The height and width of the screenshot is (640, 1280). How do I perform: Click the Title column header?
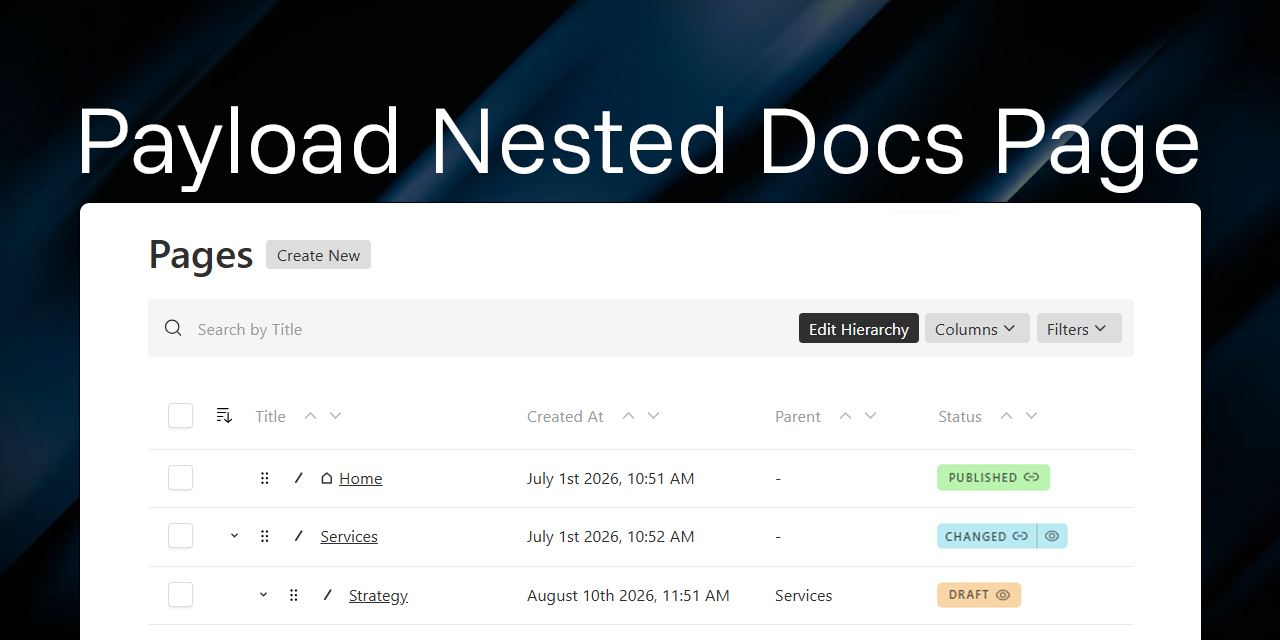click(x=270, y=417)
